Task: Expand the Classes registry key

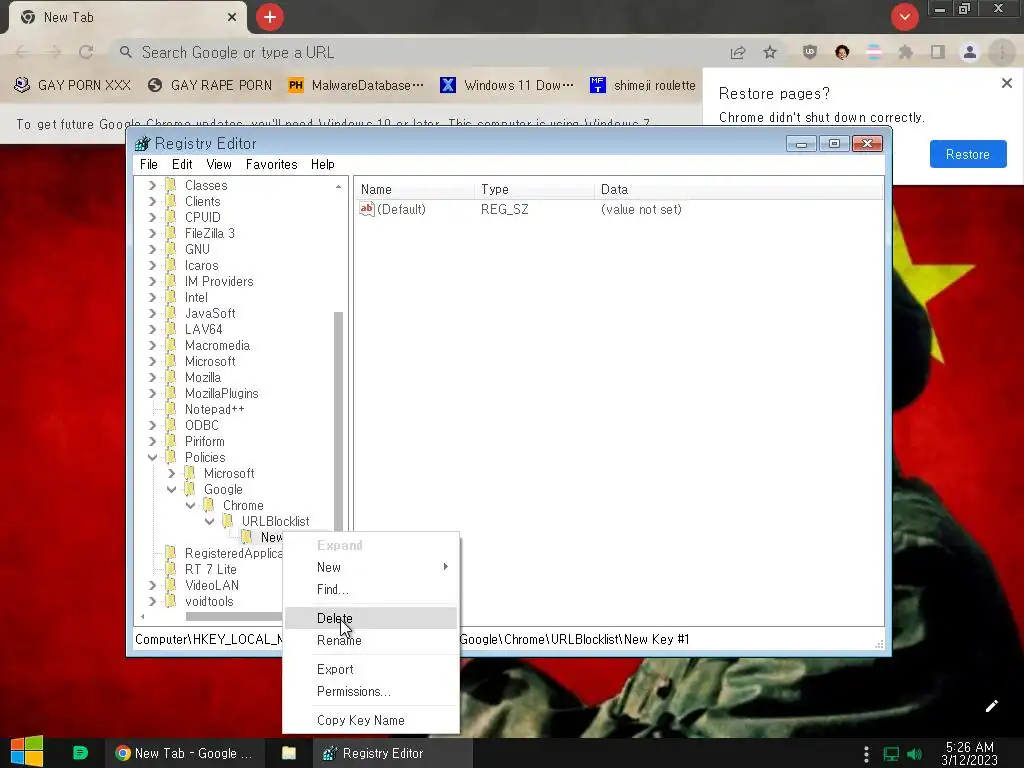Action: [x=152, y=185]
